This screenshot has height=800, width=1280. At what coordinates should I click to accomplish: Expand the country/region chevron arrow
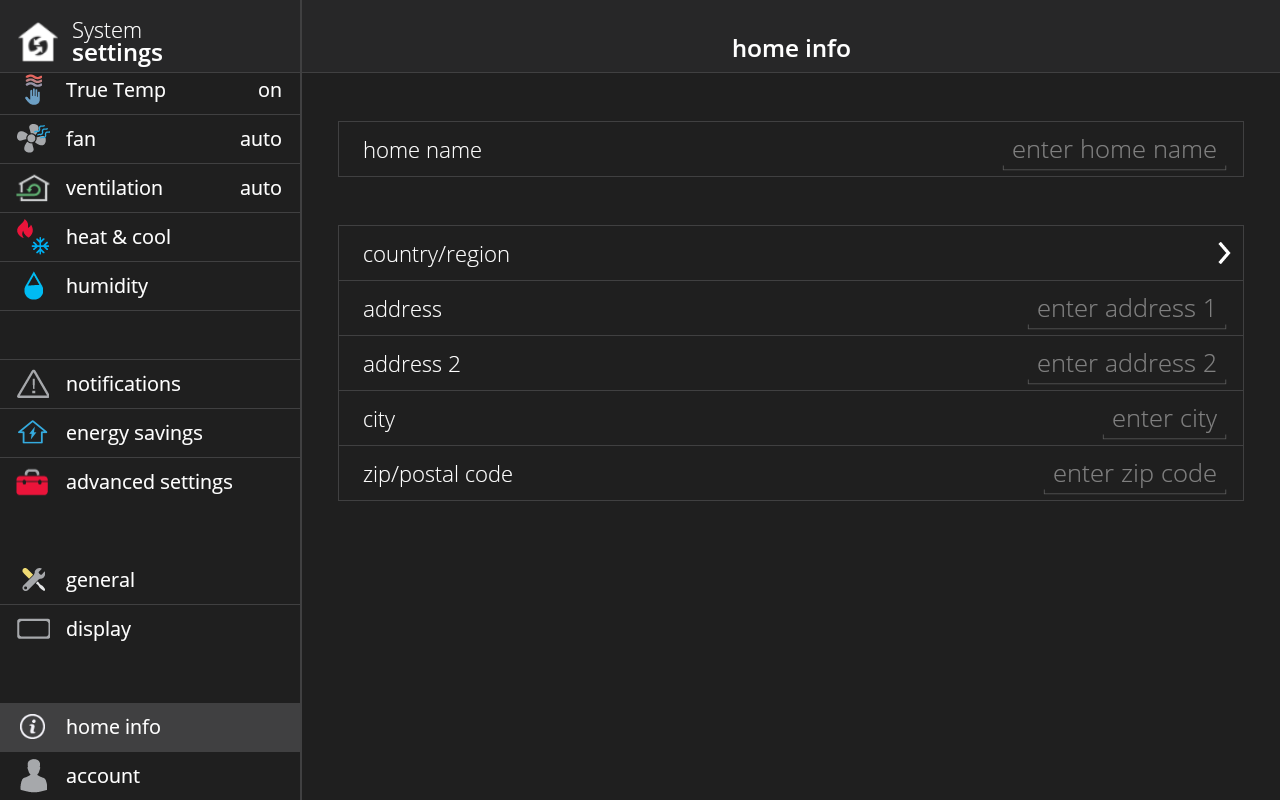(1224, 253)
